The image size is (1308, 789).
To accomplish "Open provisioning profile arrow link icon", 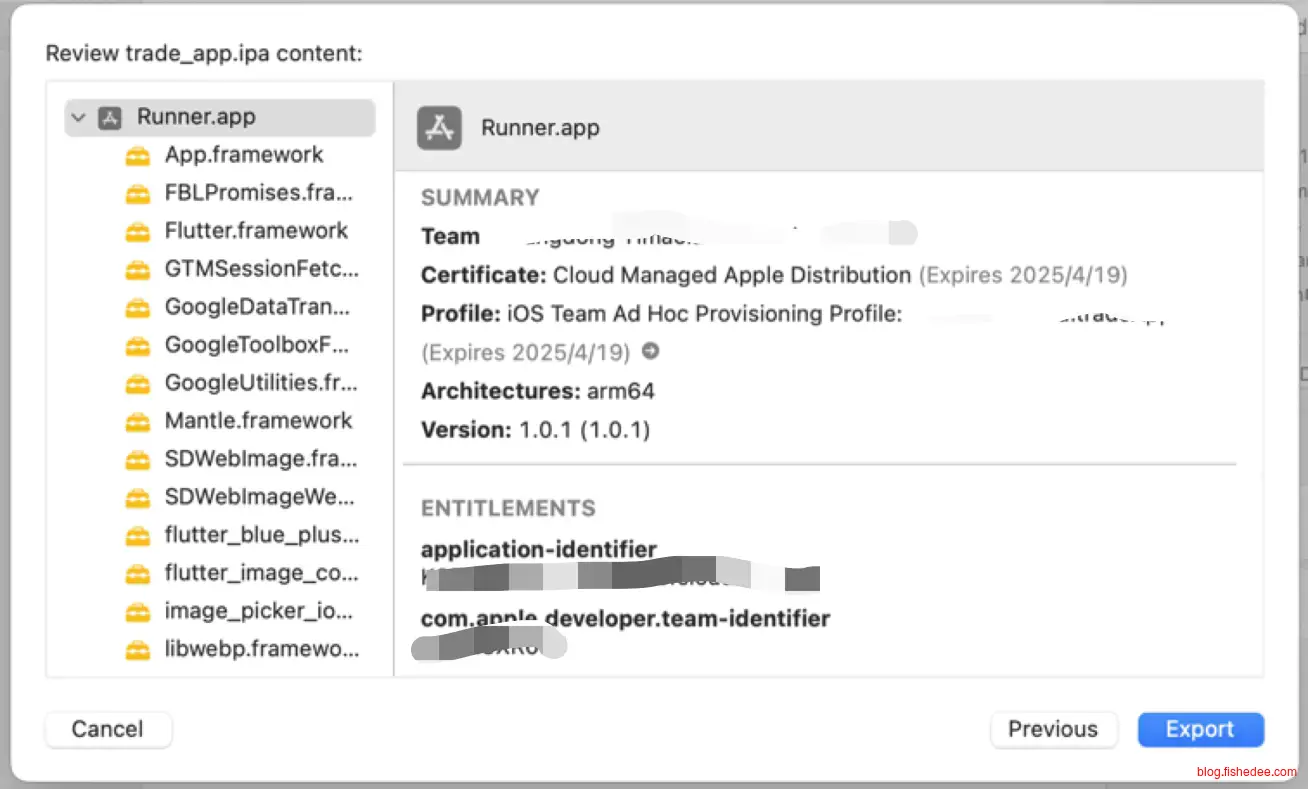I will (x=650, y=352).
